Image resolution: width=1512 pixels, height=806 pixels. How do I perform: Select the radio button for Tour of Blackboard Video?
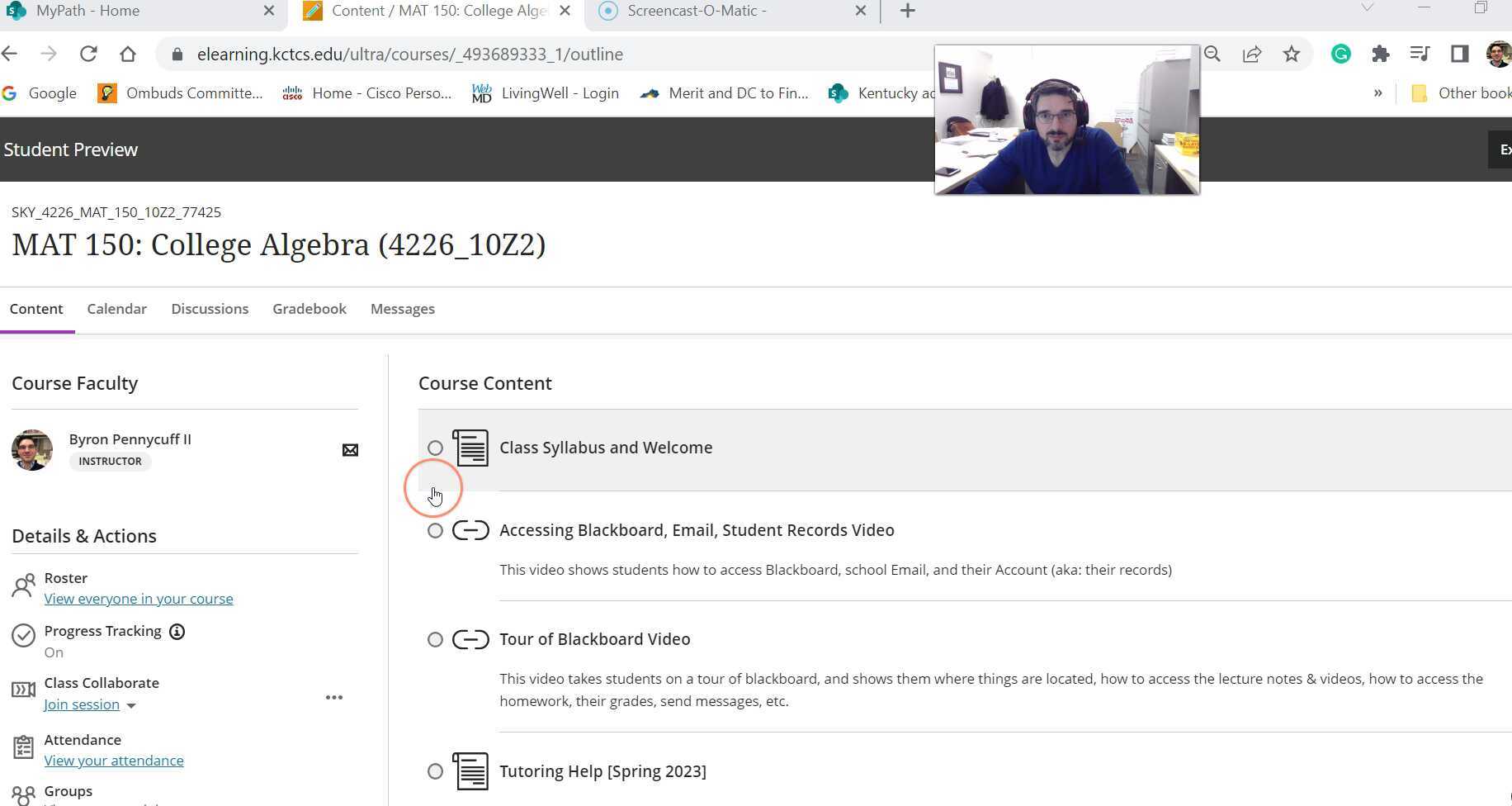pos(435,639)
